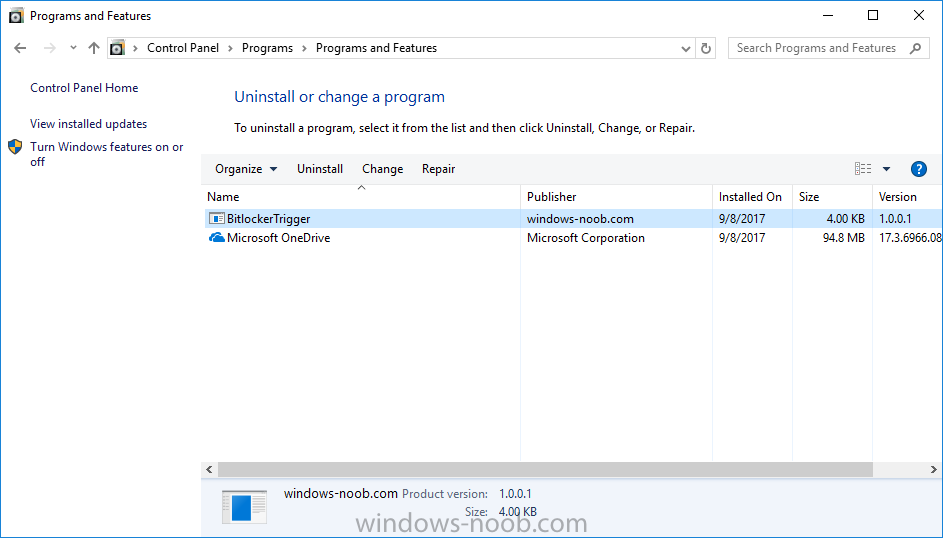Viewport: 943px width, 538px height.
Task: Refresh the Programs and Features list
Action: (x=706, y=48)
